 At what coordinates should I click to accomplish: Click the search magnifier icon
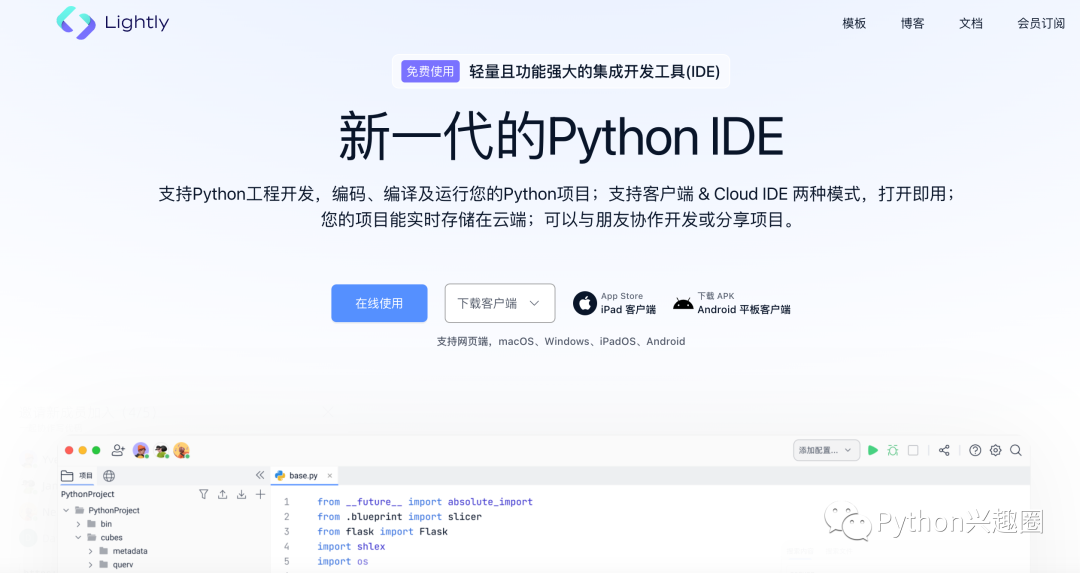[1016, 450]
